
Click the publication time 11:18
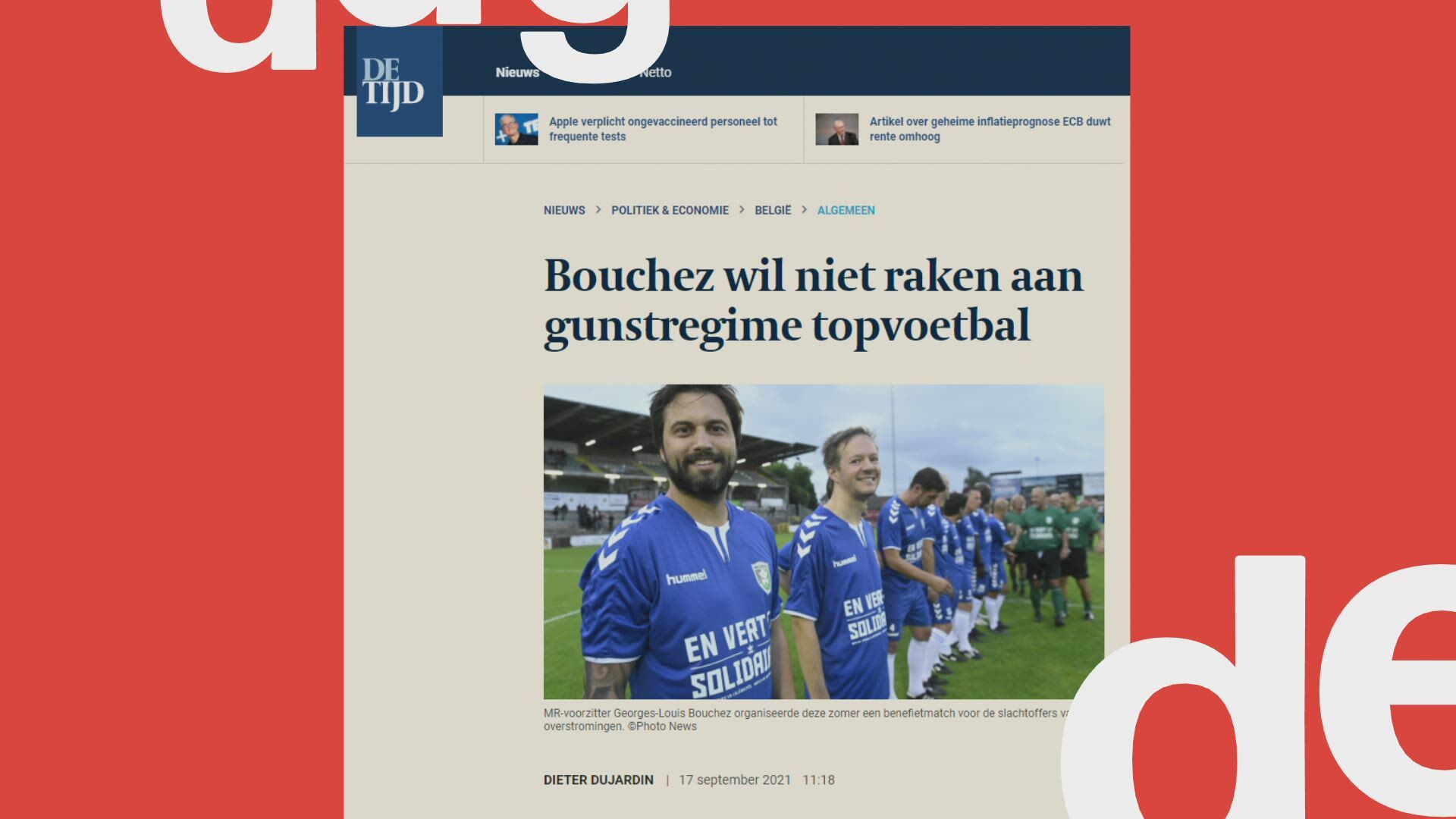pos(818,780)
